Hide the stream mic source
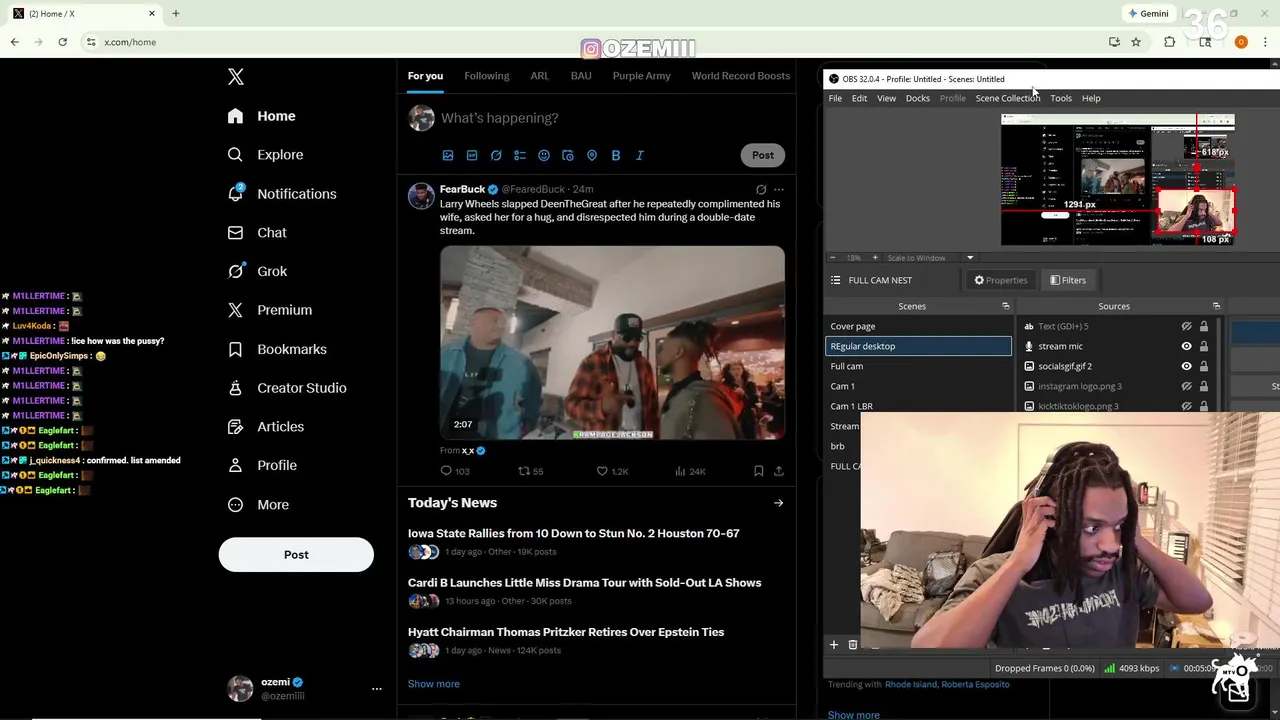The image size is (1280, 720). click(x=1186, y=346)
